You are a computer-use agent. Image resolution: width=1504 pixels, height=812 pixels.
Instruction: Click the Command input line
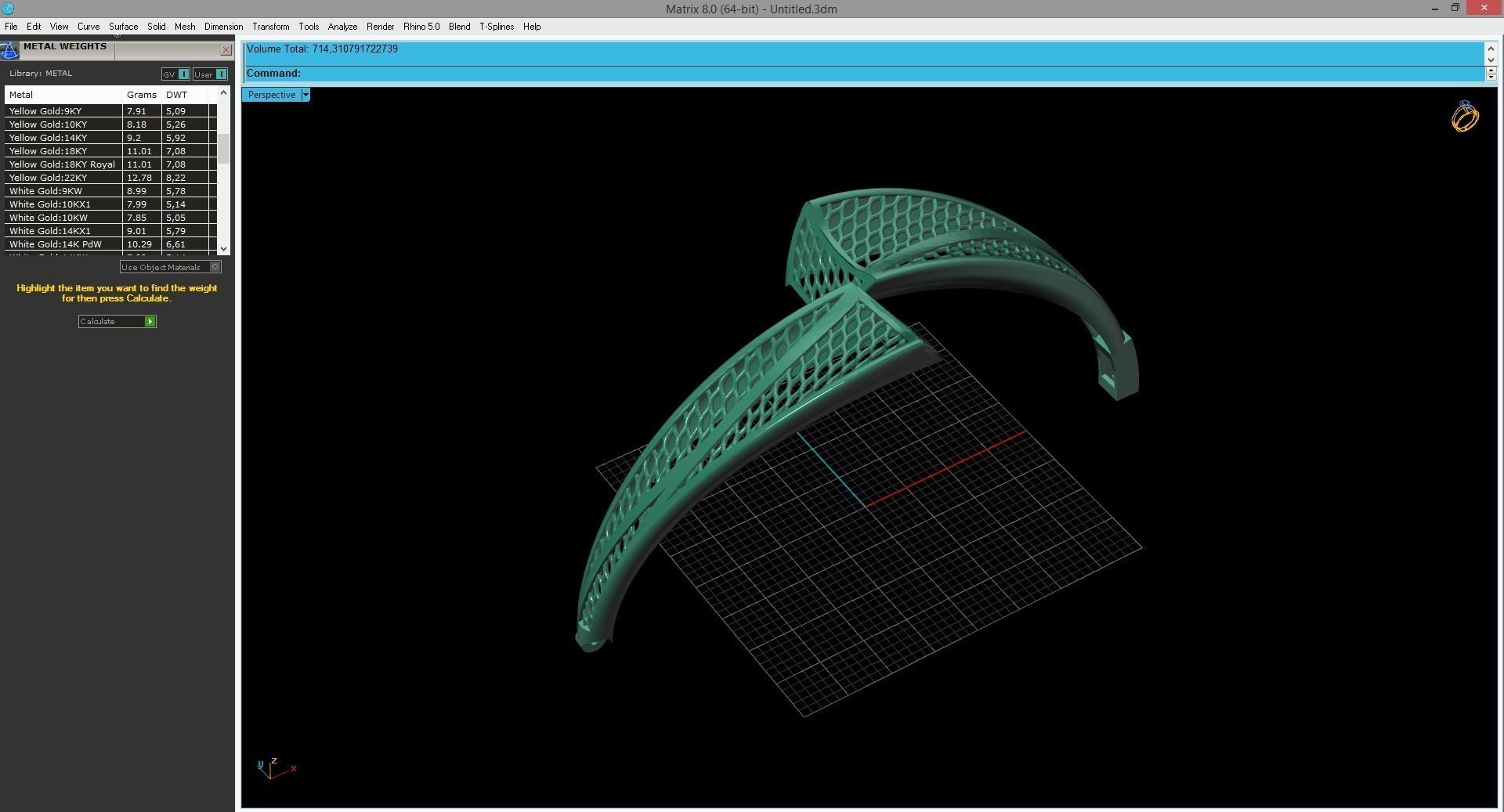(864, 74)
